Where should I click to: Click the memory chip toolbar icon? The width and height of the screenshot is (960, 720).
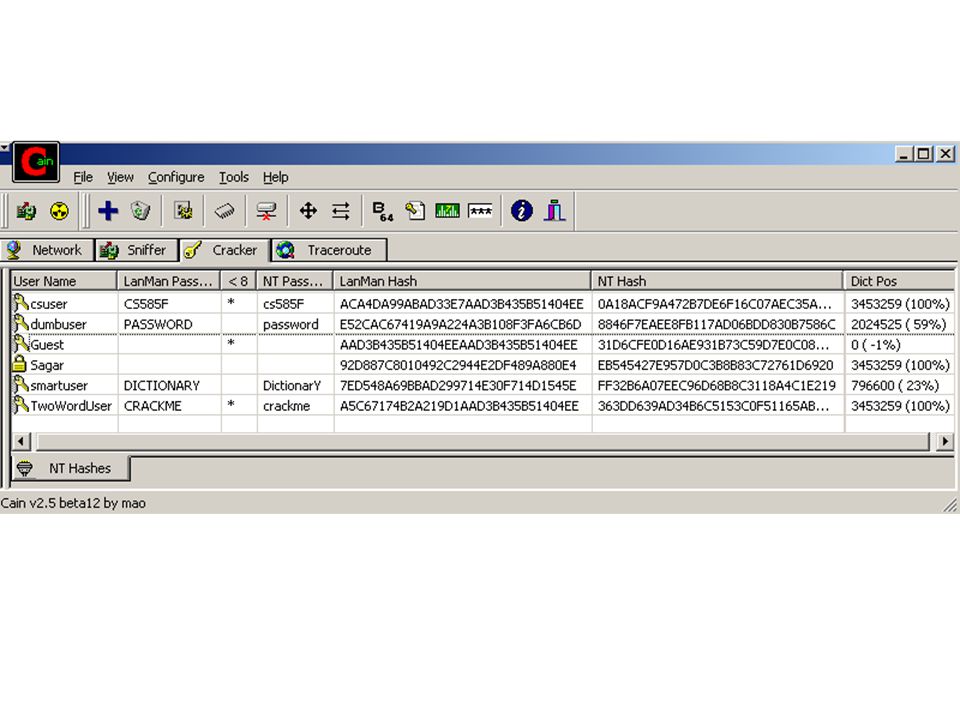point(225,211)
